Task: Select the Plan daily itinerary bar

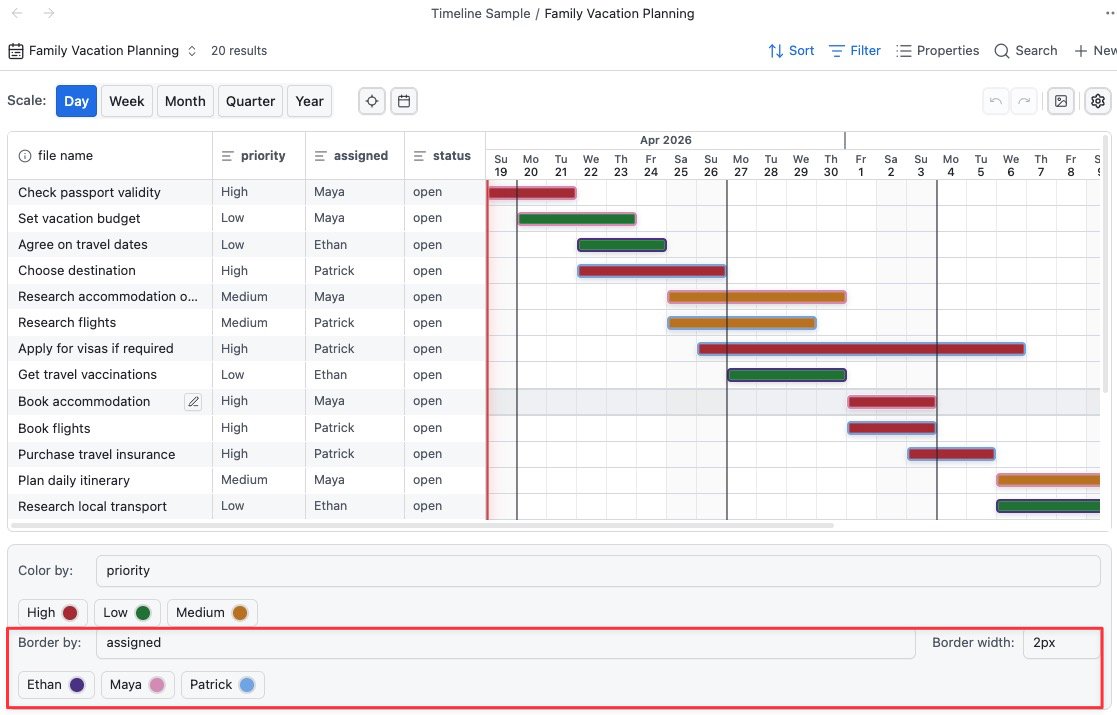Action: (1049, 480)
